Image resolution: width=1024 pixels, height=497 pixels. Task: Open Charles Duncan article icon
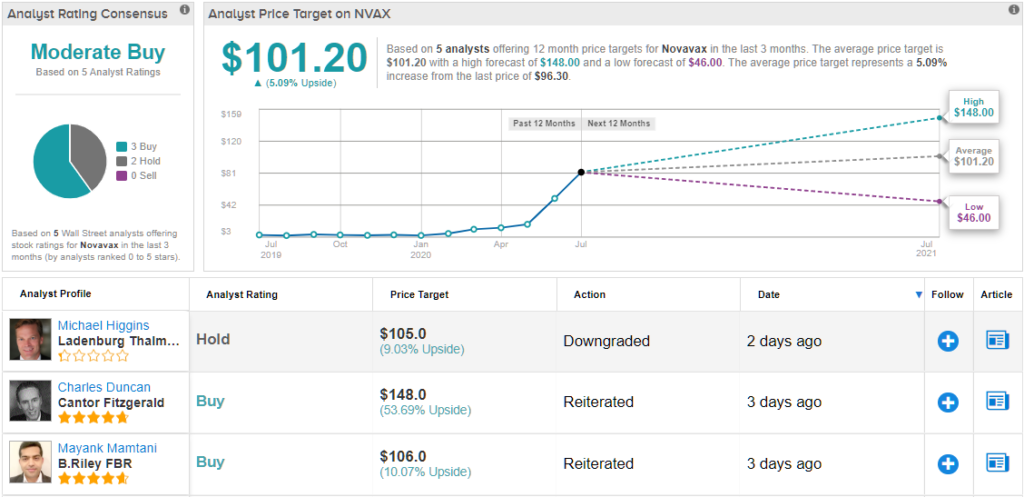click(998, 402)
